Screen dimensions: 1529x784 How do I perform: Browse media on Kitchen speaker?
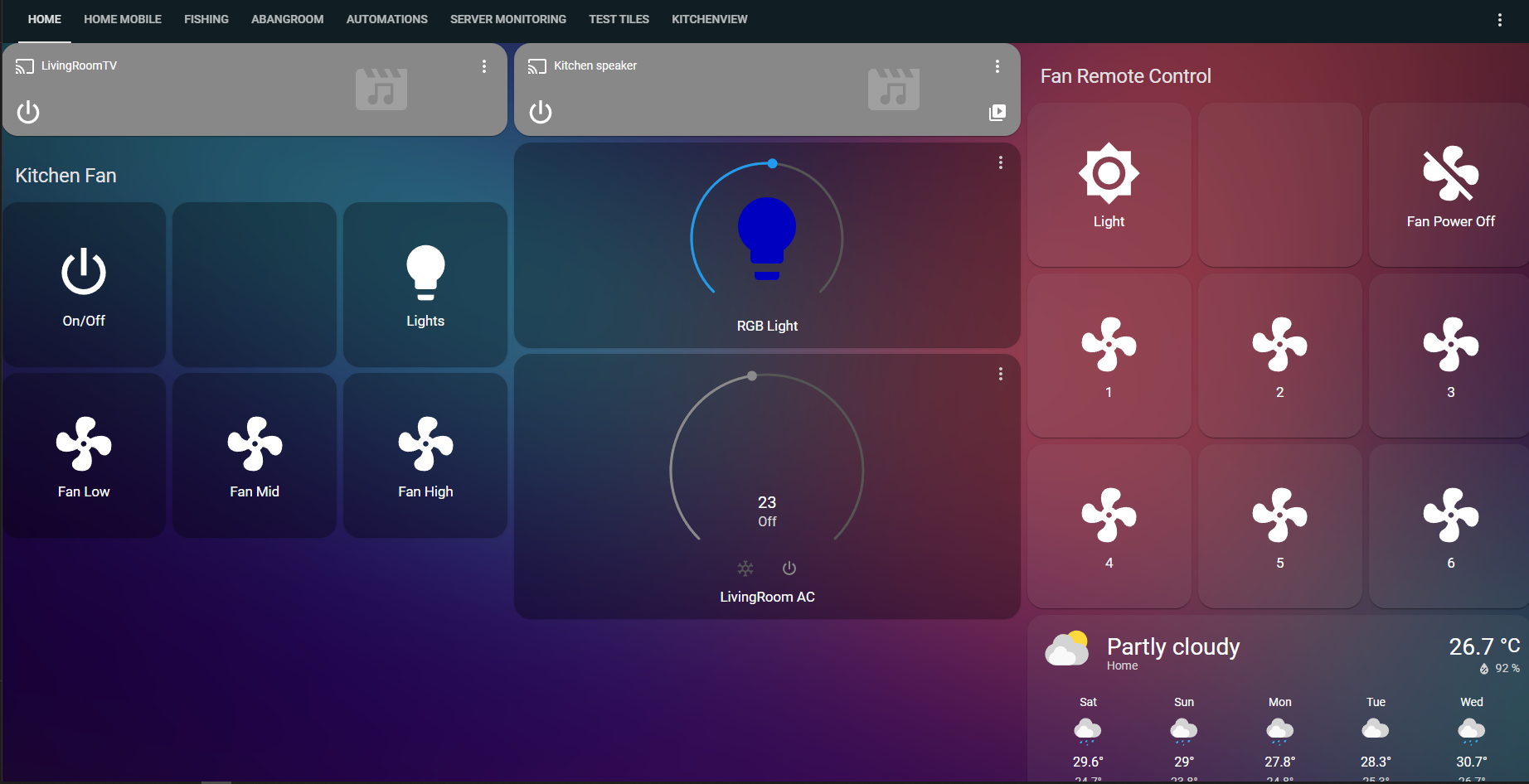(x=997, y=113)
